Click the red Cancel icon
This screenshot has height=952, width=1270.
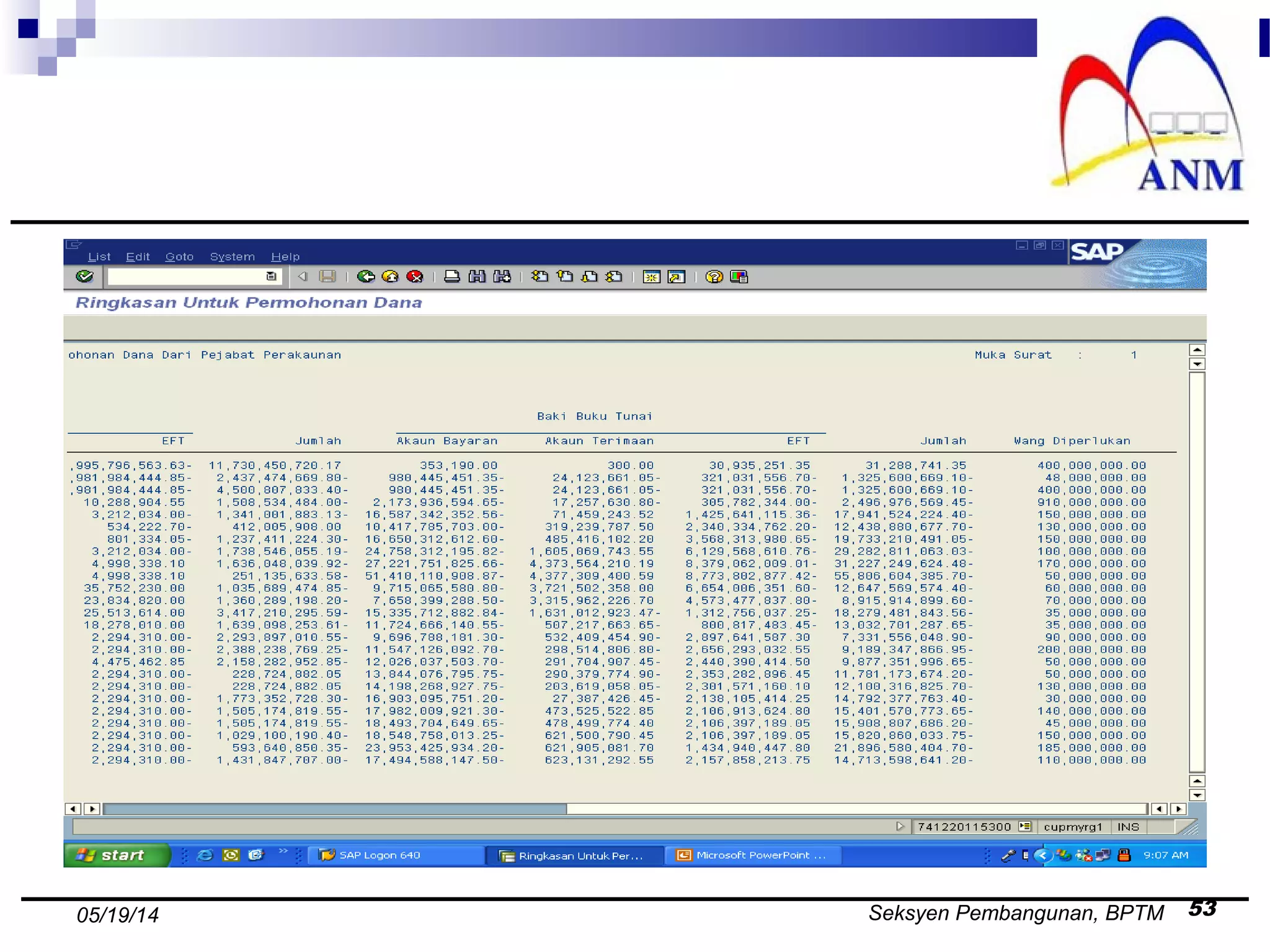point(414,276)
